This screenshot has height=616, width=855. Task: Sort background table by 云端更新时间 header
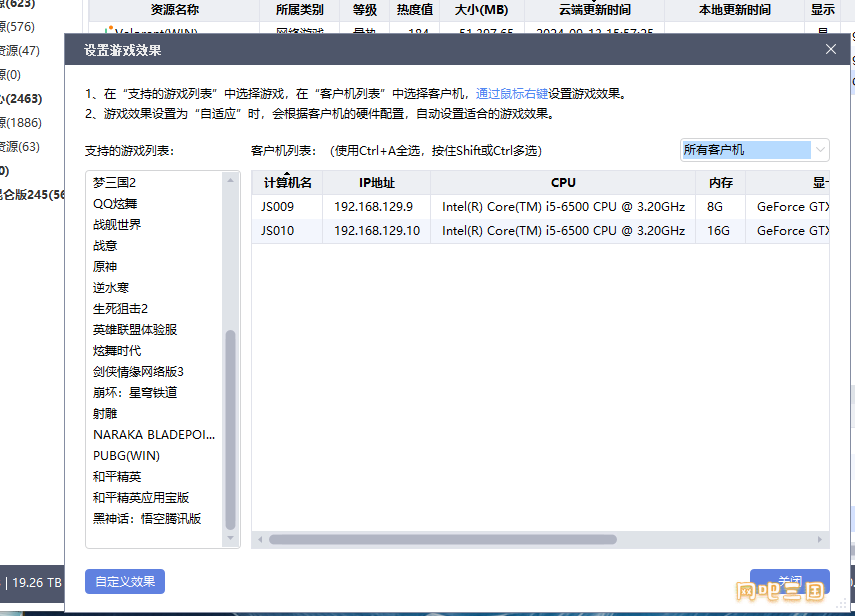[x=594, y=10]
